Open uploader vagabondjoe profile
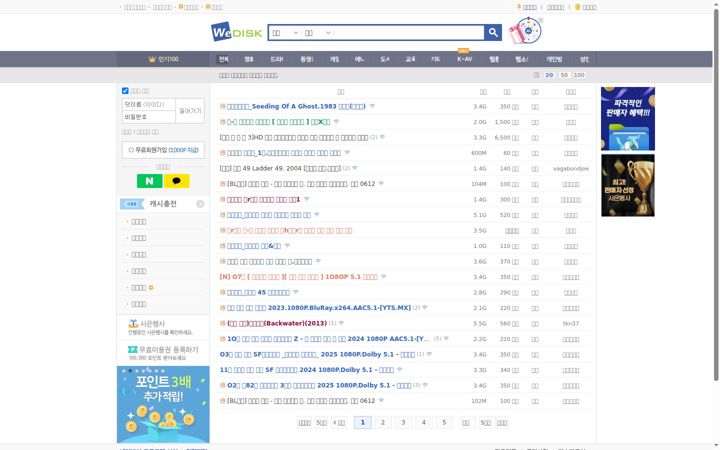720x450 pixels. click(x=571, y=169)
